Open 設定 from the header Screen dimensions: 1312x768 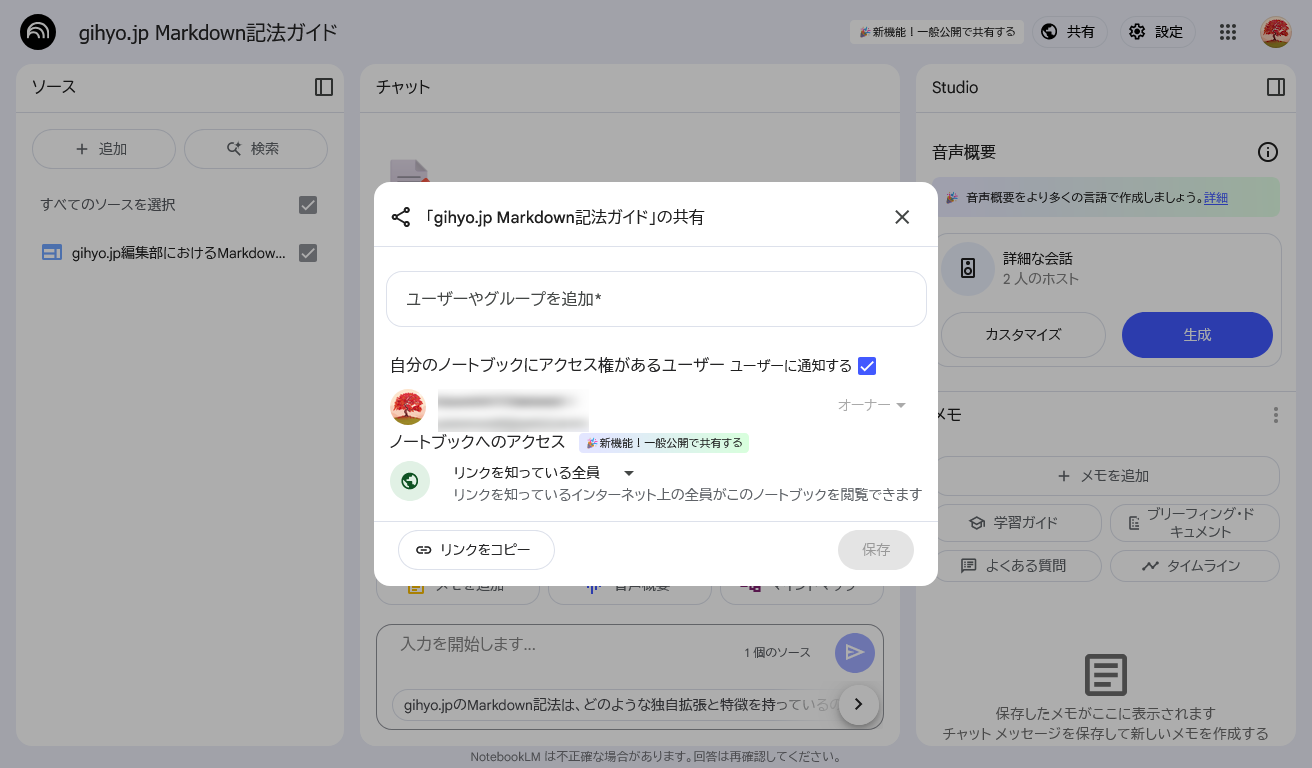(1157, 32)
